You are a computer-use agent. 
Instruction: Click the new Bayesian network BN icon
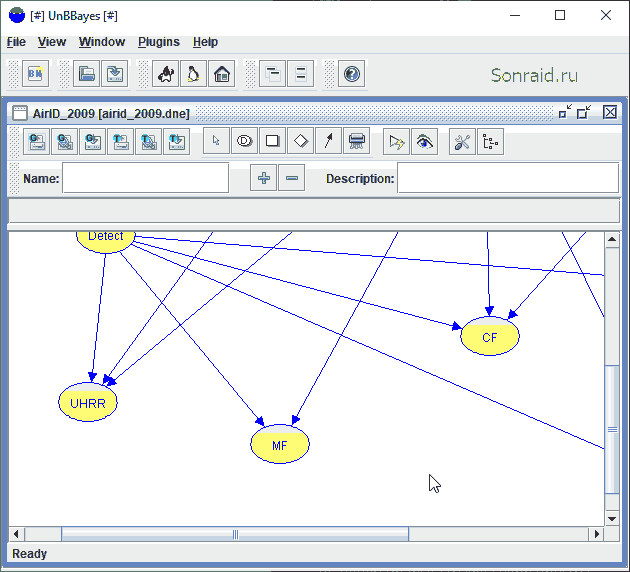click(x=35, y=74)
